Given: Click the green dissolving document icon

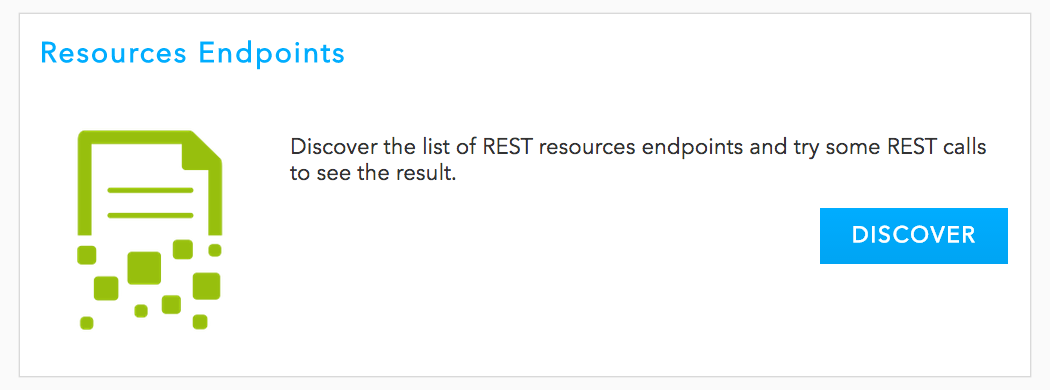Looking at the screenshot, I should [x=149, y=230].
